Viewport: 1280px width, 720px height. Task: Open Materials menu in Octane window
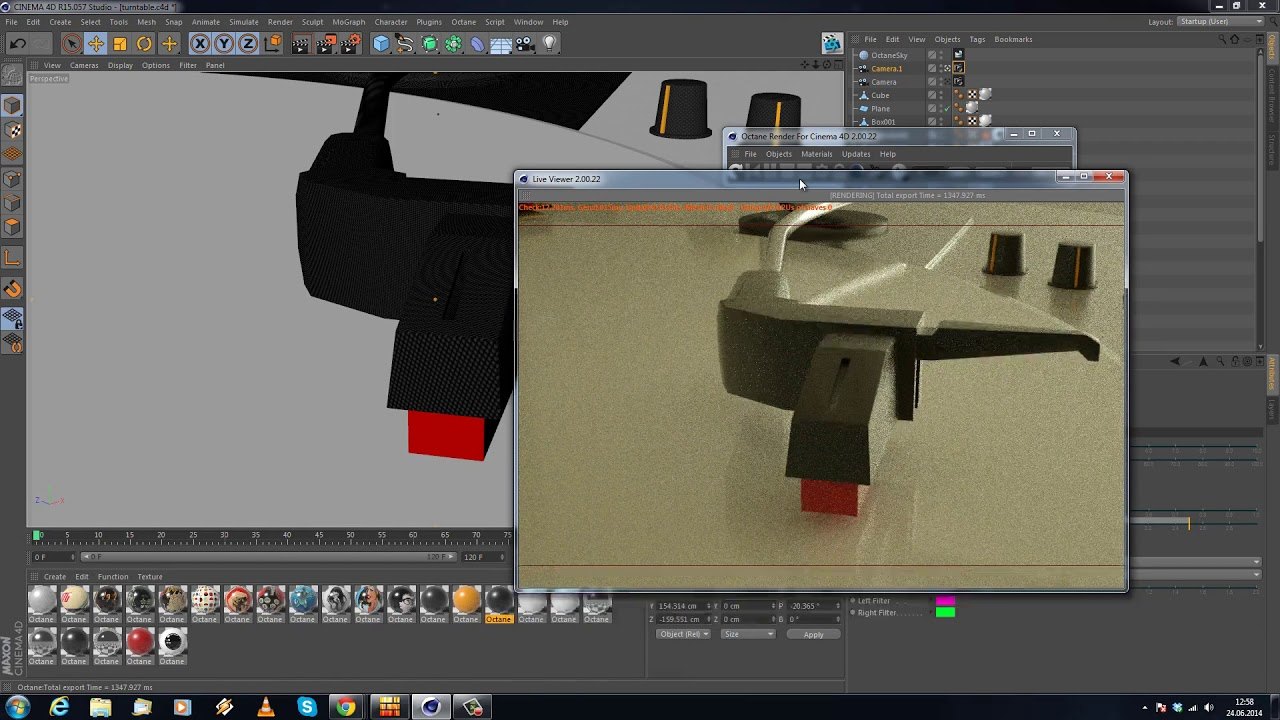(x=816, y=154)
